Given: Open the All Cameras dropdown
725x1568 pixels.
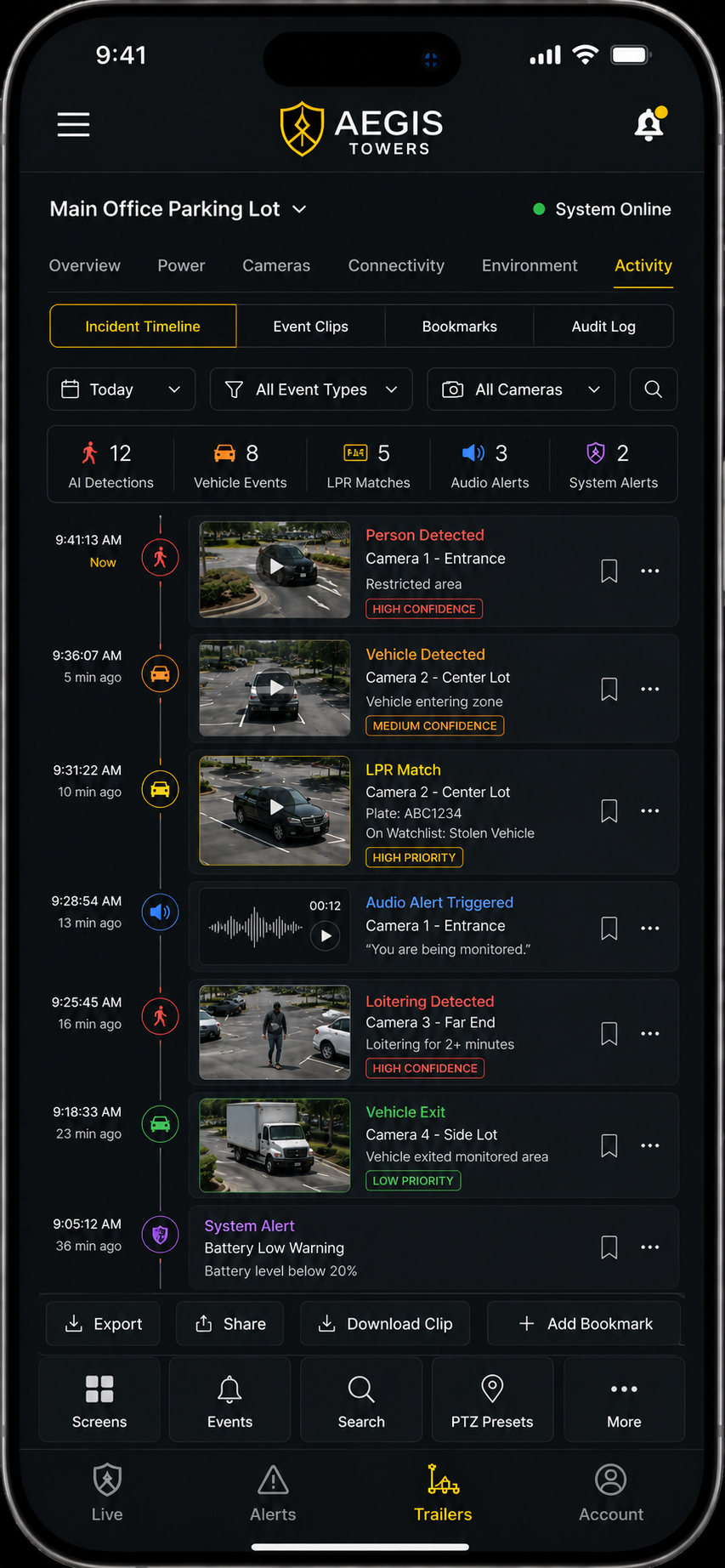Looking at the screenshot, I should pyautogui.click(x=521, y=389).
